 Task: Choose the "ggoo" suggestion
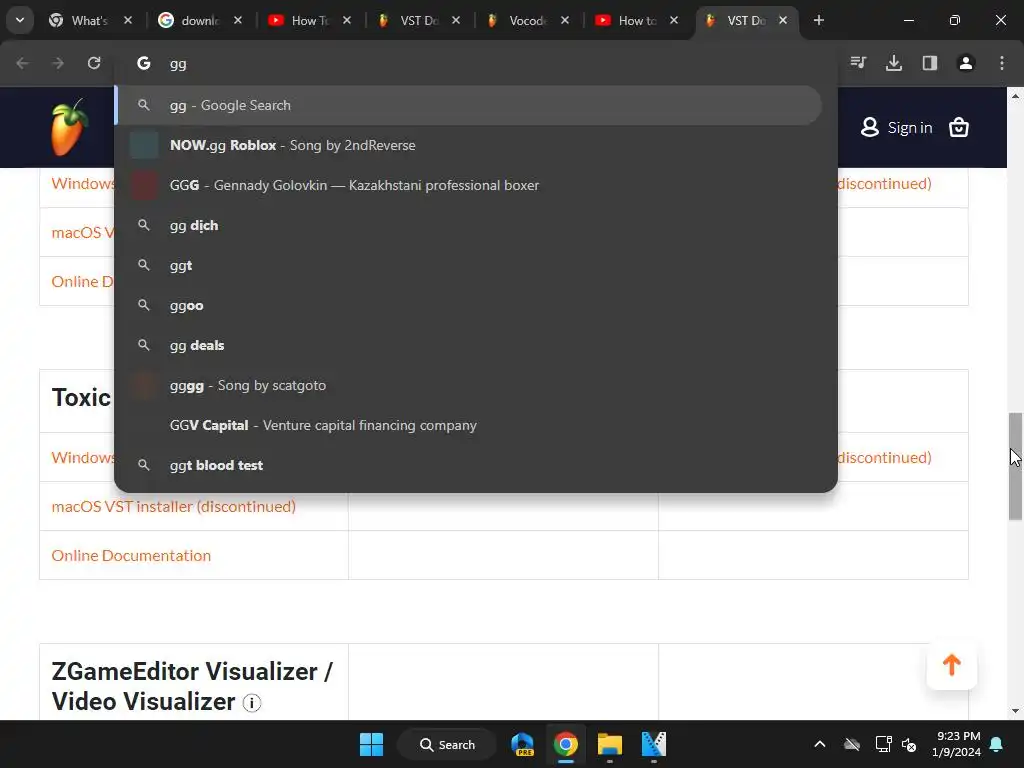tap(468, 305)
